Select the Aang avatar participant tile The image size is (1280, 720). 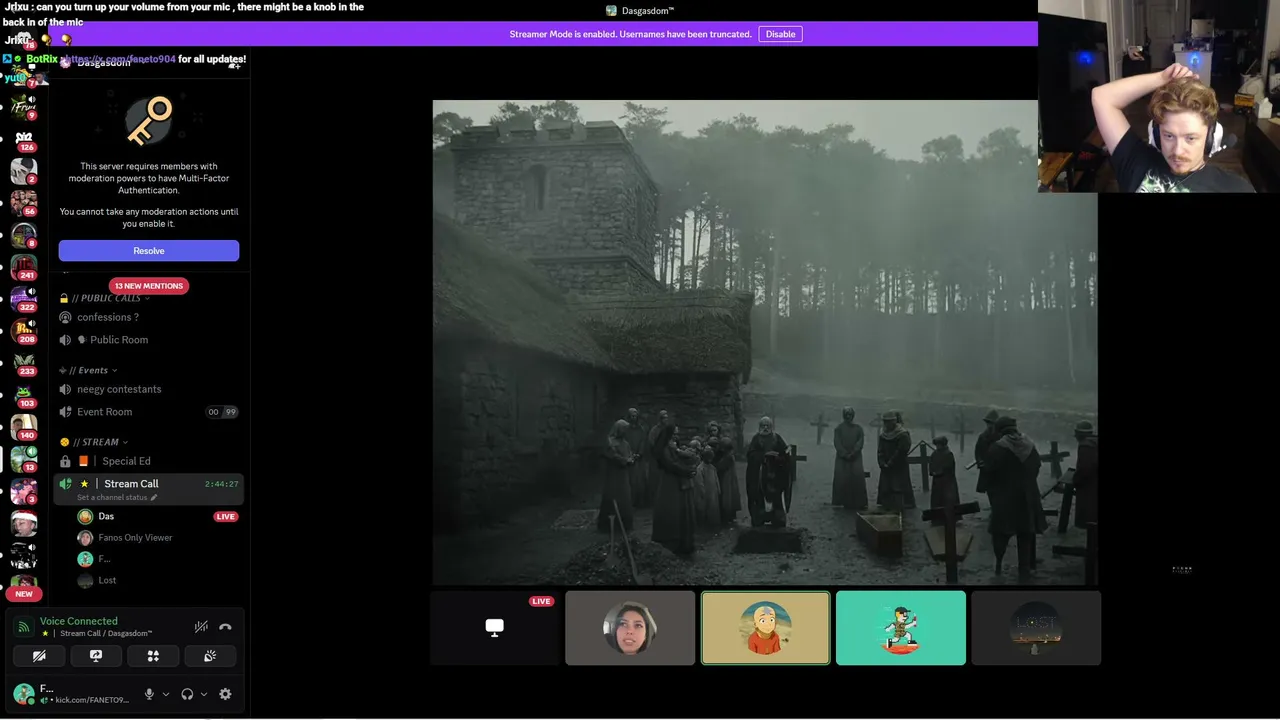[x=765, y=628]
